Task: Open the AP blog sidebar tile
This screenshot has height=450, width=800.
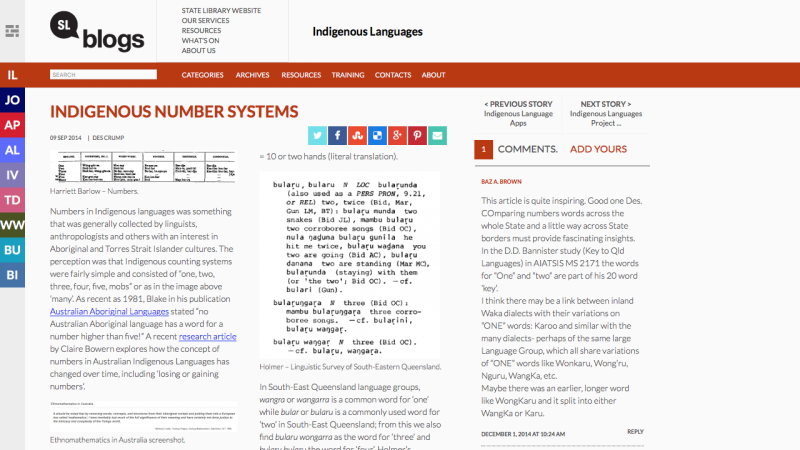Action: [12, 125]
